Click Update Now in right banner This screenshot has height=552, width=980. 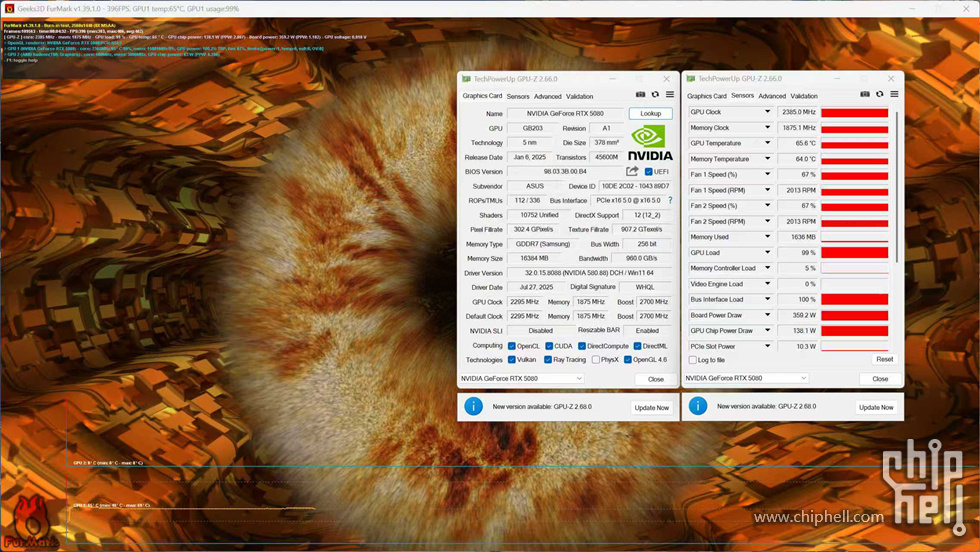tap(876, 407)
